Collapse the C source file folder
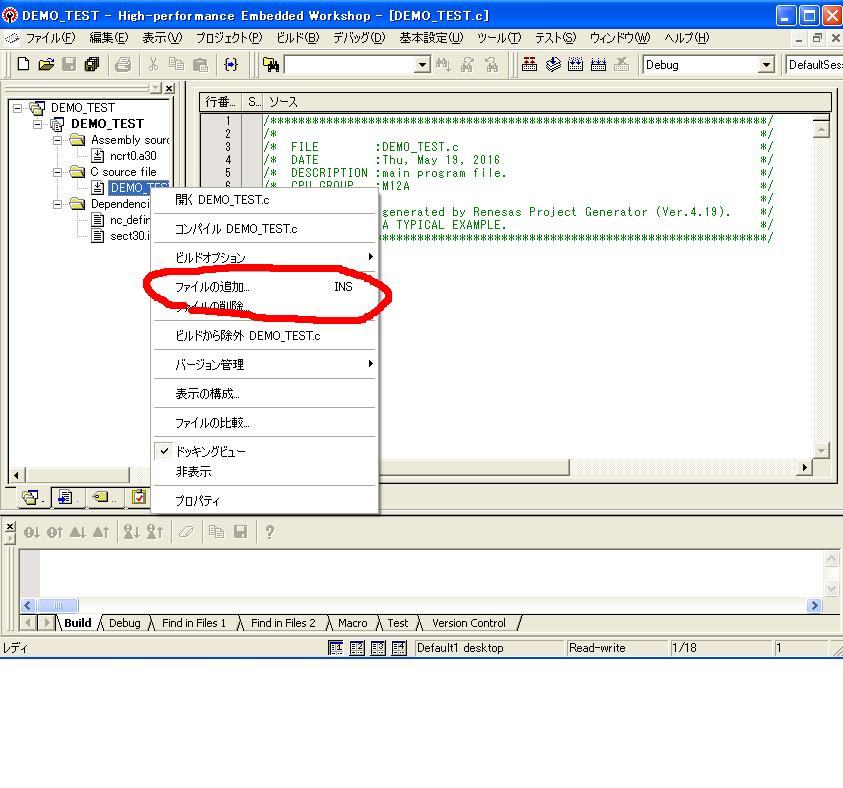Image resolution: width=843 pixels, height=788 pixels. [59, 172]
